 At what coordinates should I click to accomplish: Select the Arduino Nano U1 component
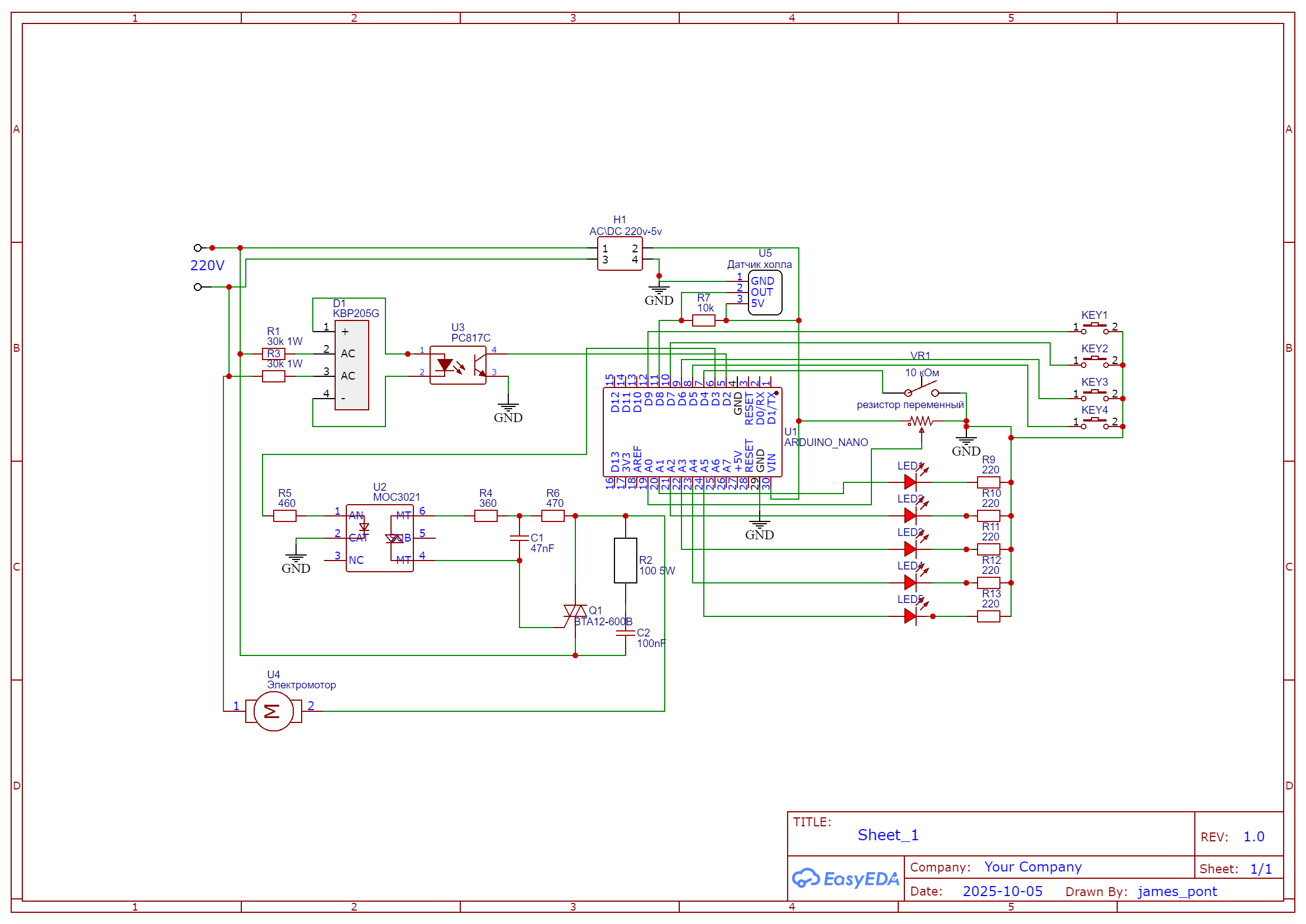[x=692, y=433]
